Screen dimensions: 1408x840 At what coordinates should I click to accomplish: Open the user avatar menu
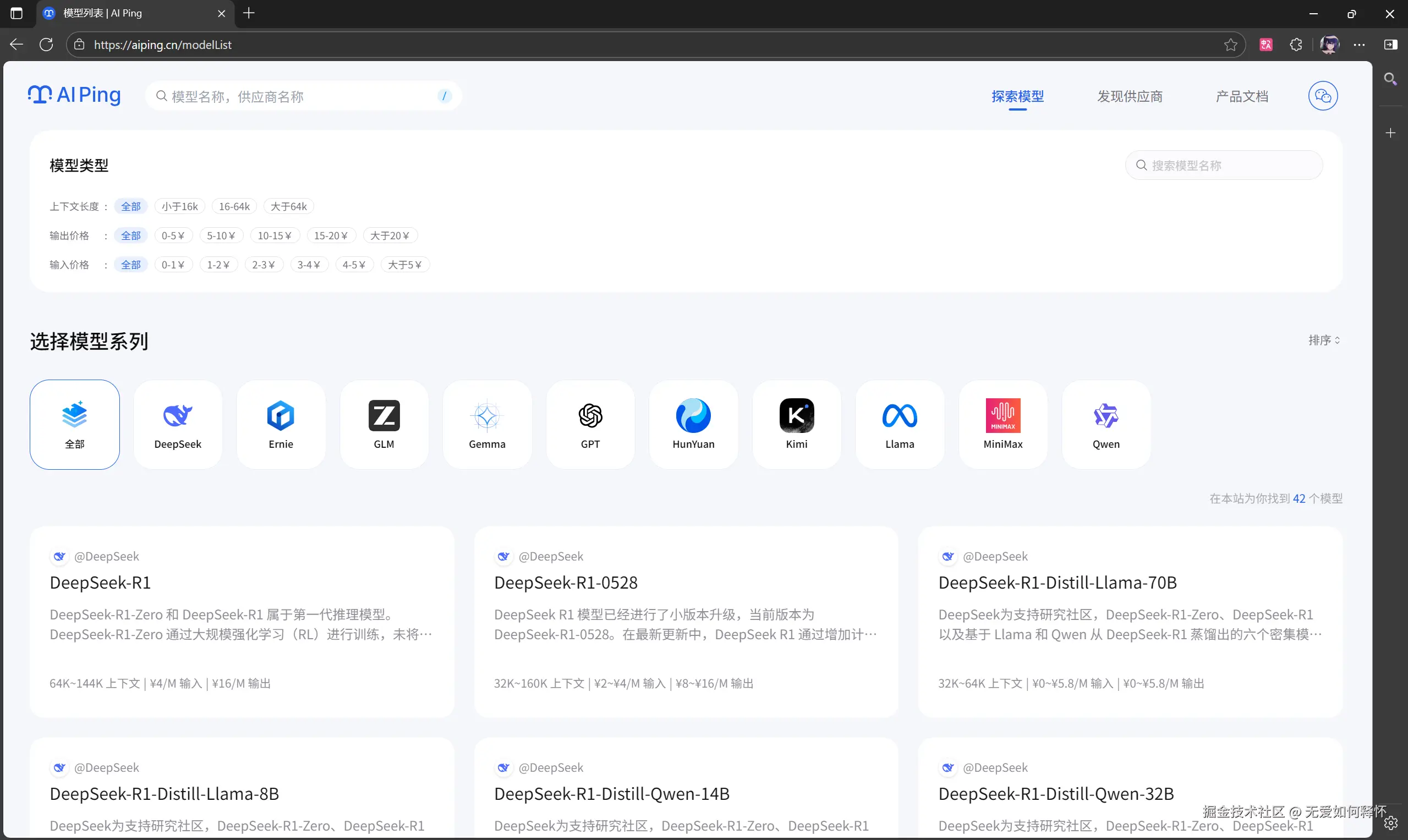1329,45
